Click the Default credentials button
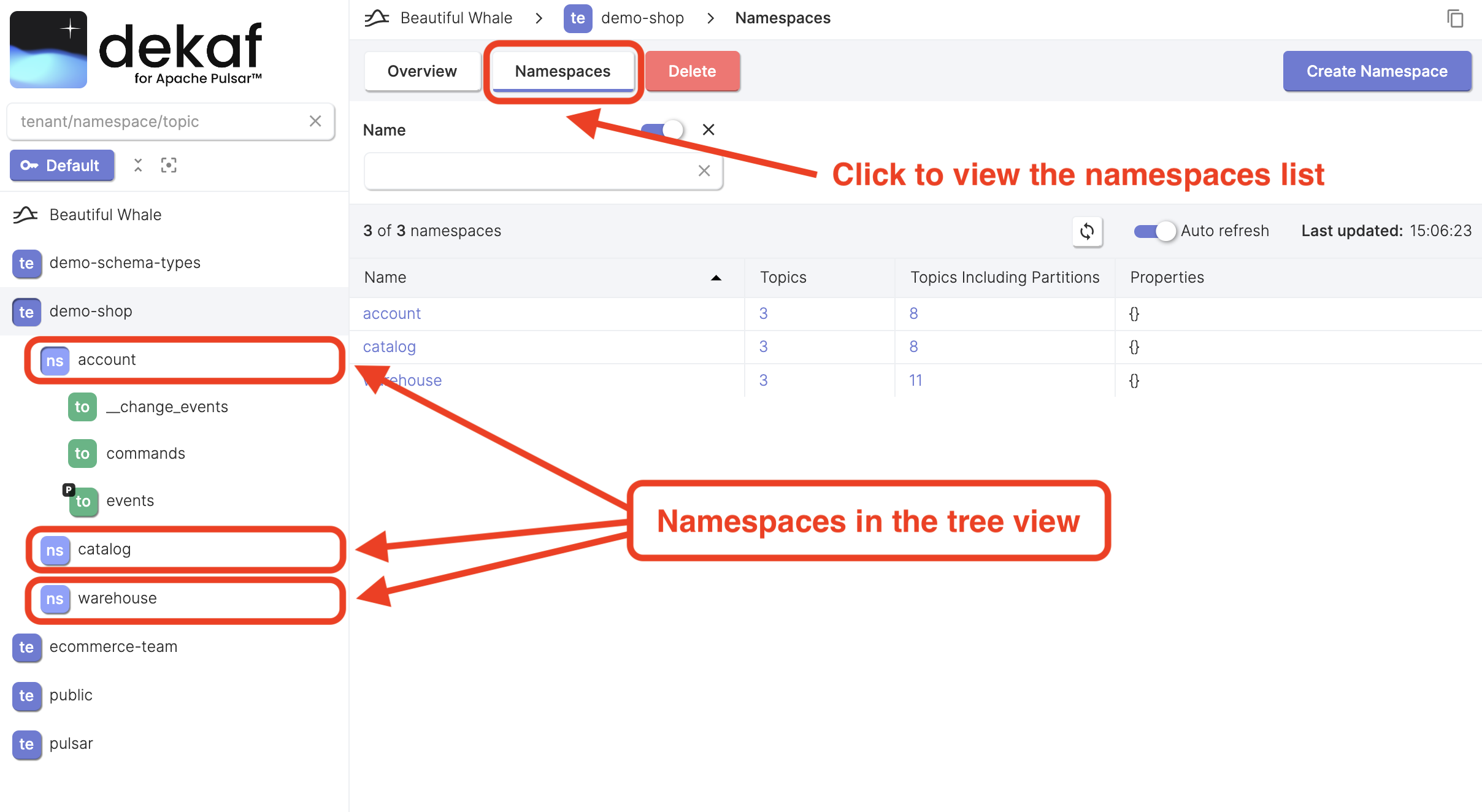This screenshot has height=812, width=1482. pyautogui.click(x=62, y=166)
